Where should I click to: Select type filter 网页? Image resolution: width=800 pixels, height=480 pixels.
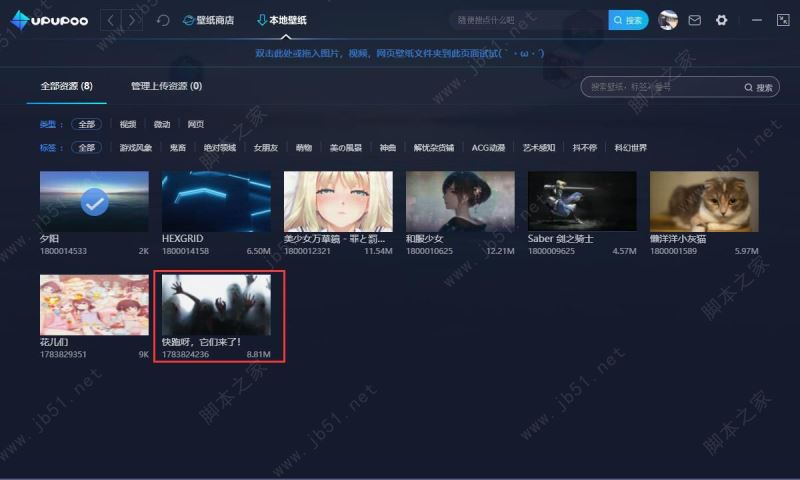[195, 124]
